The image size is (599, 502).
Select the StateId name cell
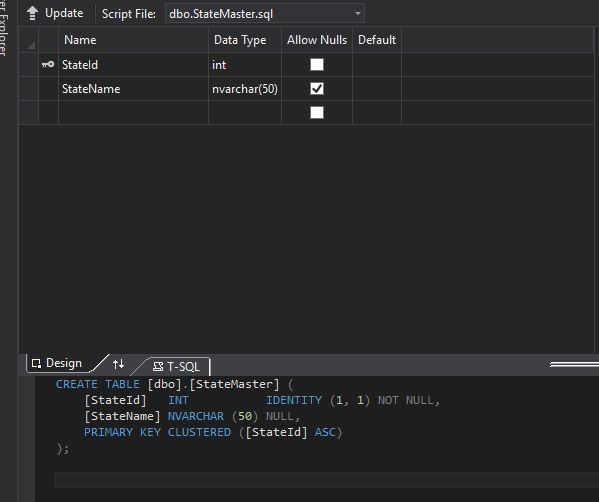[133, 65]
